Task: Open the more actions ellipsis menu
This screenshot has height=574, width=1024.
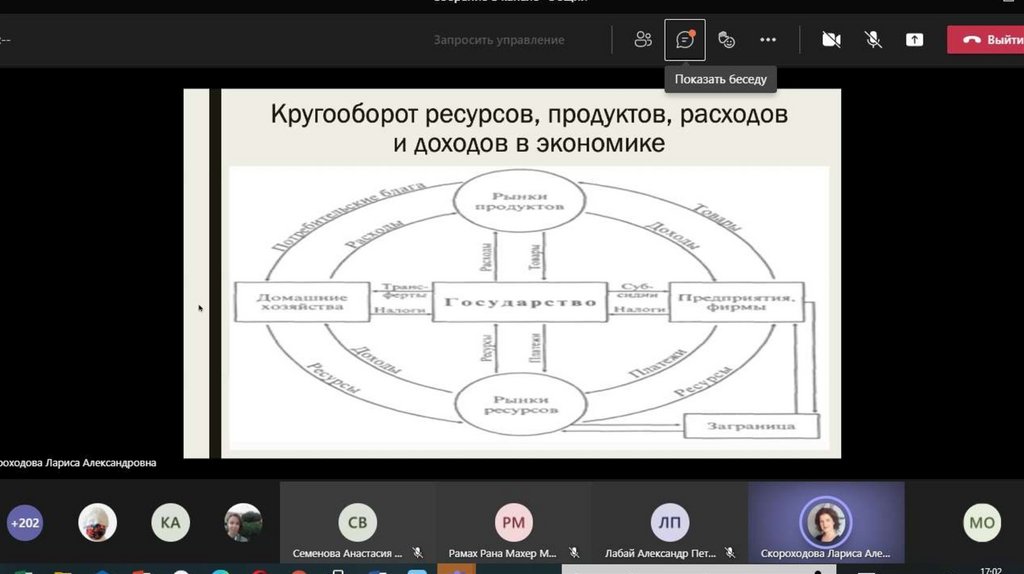Action: (x=768, y=40)
